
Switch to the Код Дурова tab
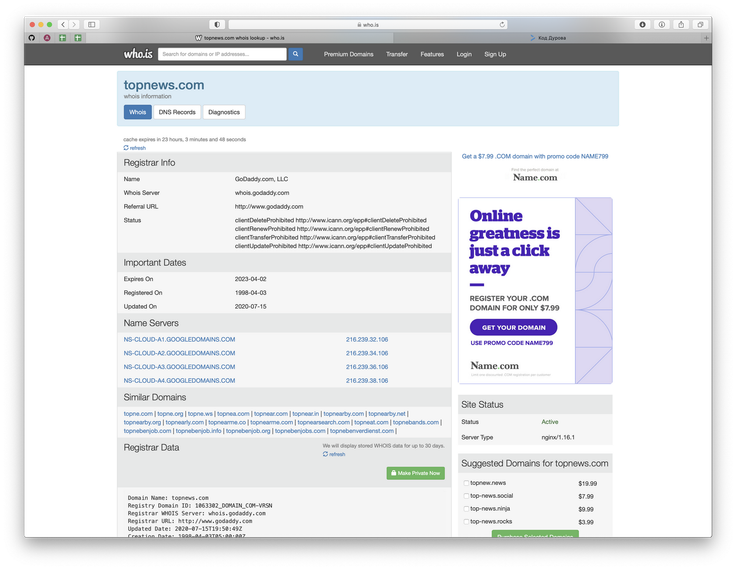click(548, 38)
